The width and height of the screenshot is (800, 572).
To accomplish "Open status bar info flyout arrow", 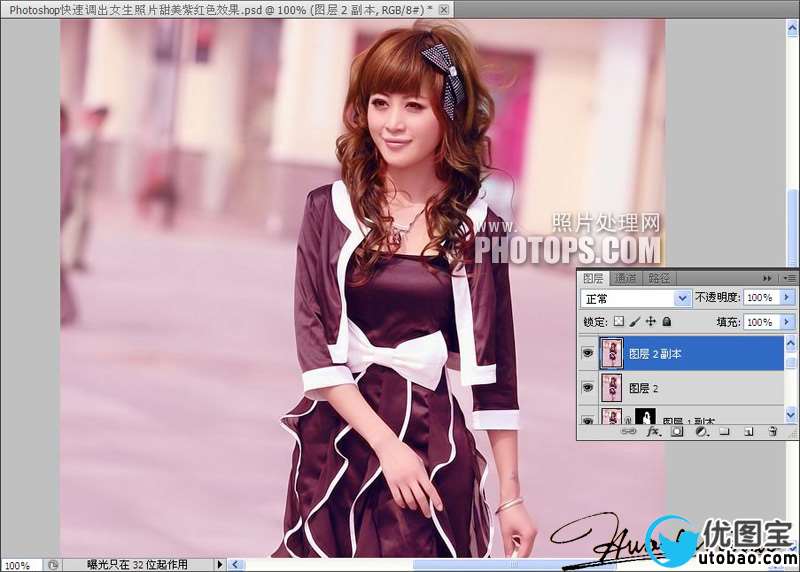I will [220, 564].
